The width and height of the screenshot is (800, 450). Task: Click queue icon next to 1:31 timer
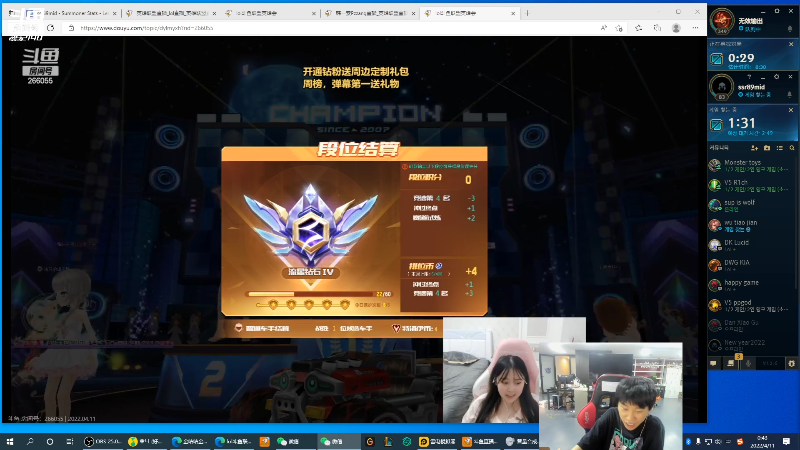point(717,124)
